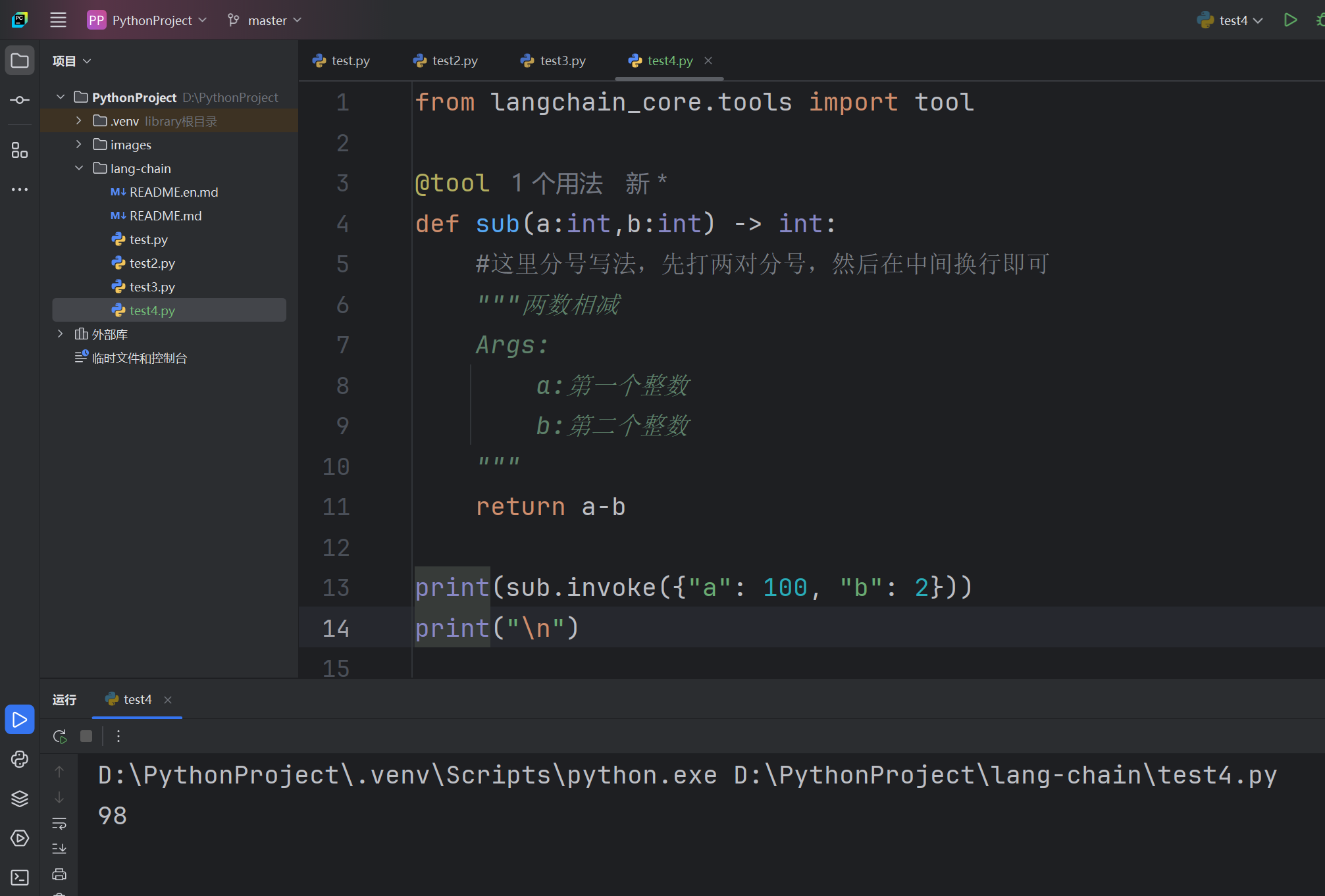Run test4 with the green play button
The image size is (1325, 896).
(1290, 20)
